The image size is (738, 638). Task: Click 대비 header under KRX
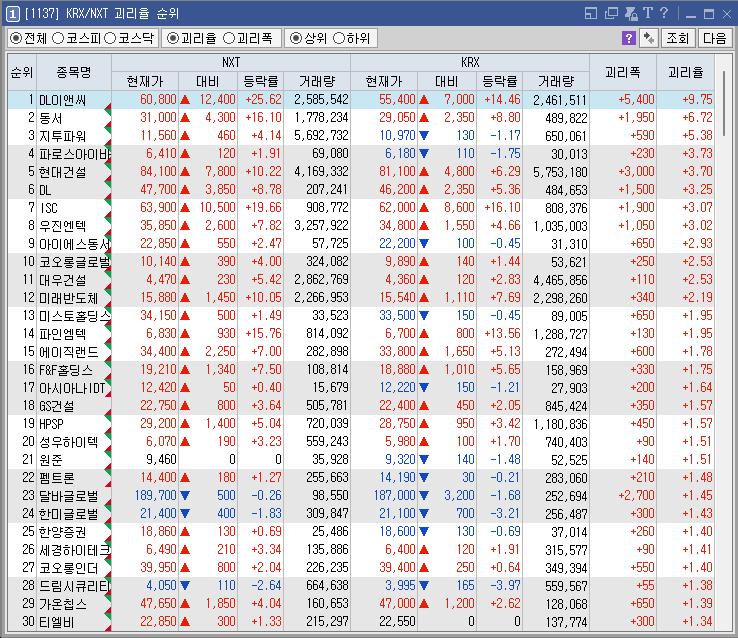pyautogui.click(x=446, y=81)
